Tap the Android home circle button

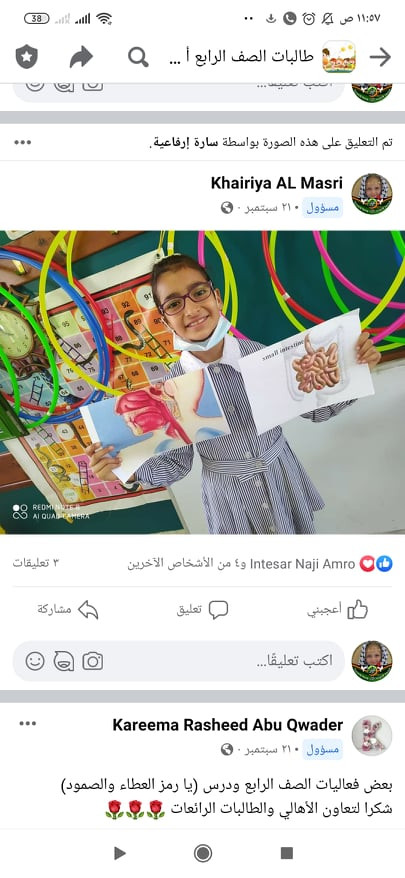pos(203,853)
